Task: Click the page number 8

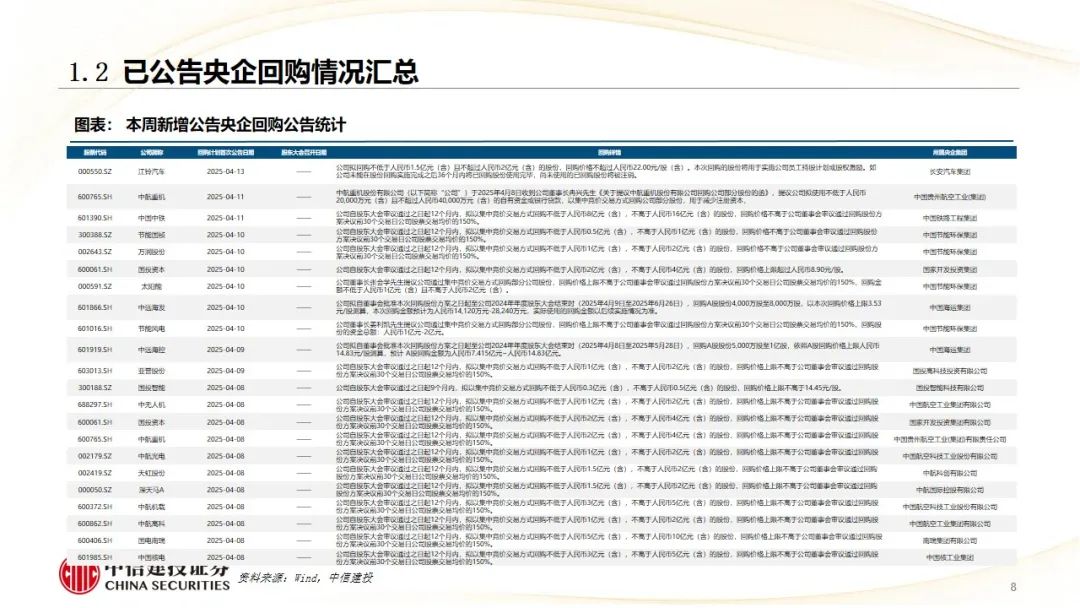Action: point(1013,587)
